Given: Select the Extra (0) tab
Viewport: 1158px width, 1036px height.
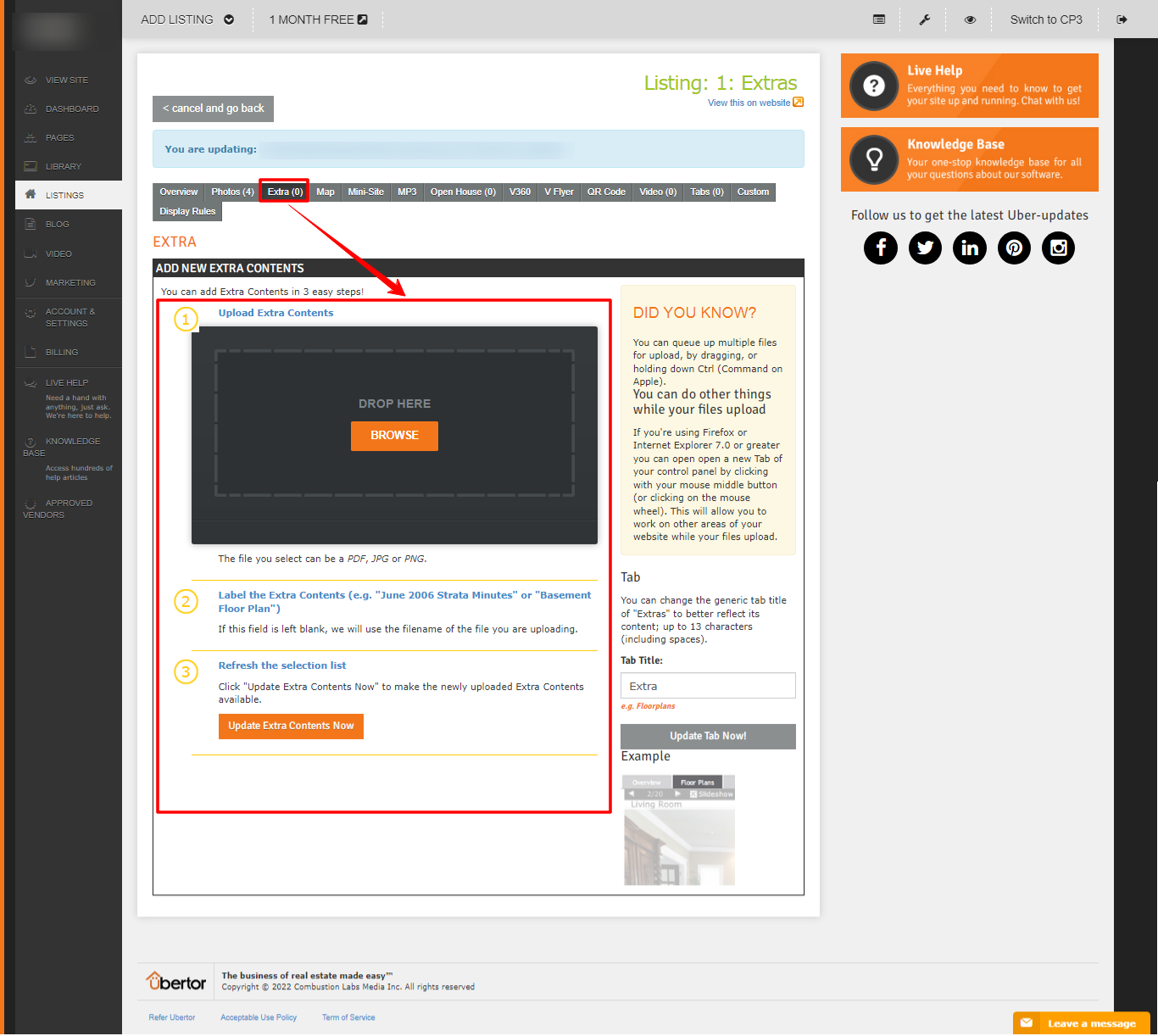Looking at the screenshot, I should 285,192.
